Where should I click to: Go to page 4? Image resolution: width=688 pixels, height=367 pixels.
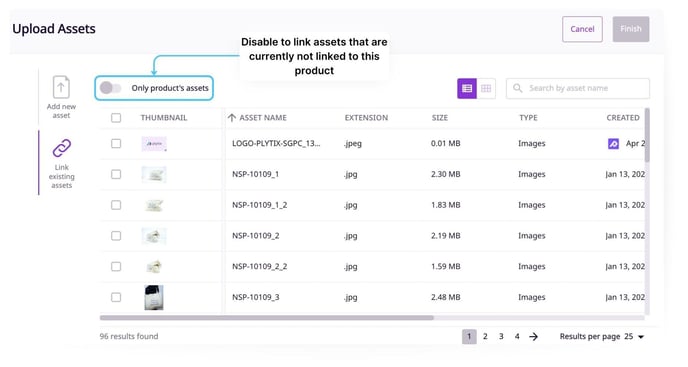point(517,337)
